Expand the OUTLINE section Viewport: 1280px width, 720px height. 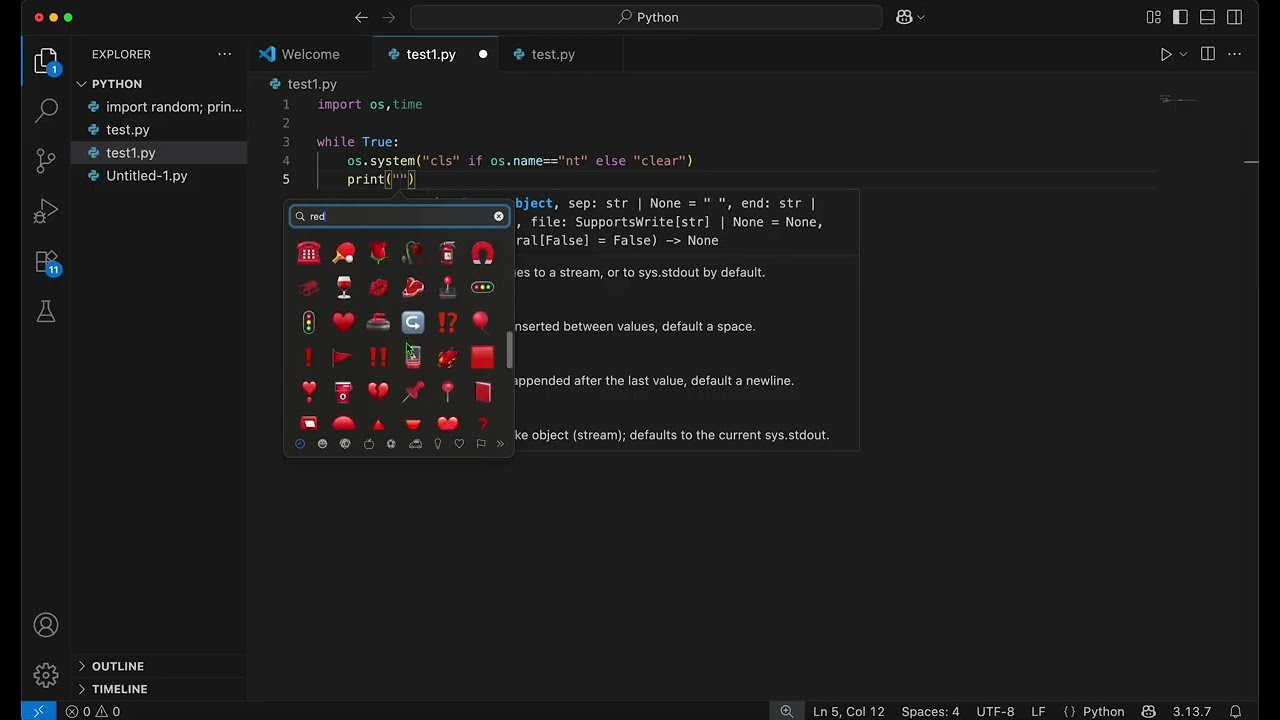pos(160,666)
